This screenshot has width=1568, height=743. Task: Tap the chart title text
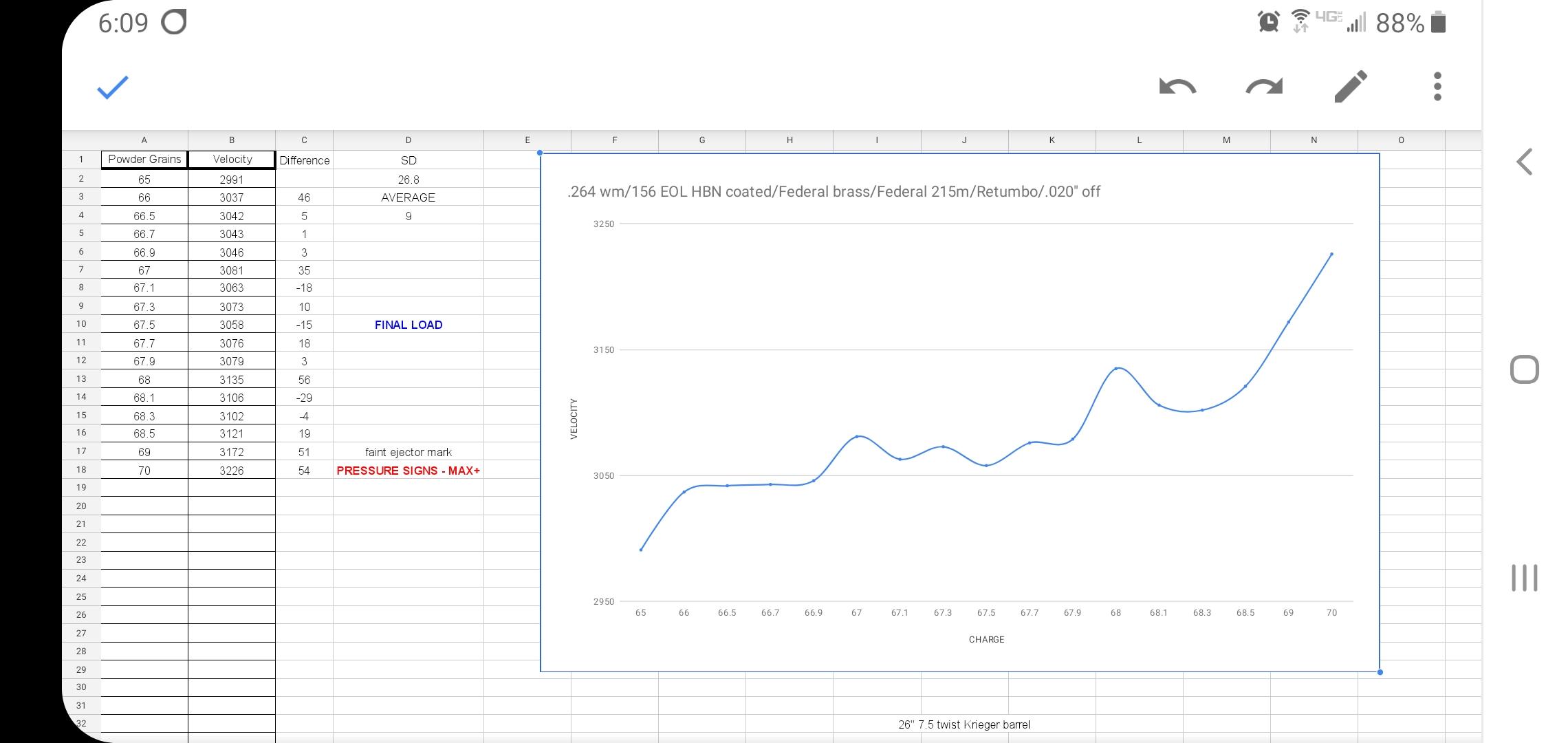point(834,191)
